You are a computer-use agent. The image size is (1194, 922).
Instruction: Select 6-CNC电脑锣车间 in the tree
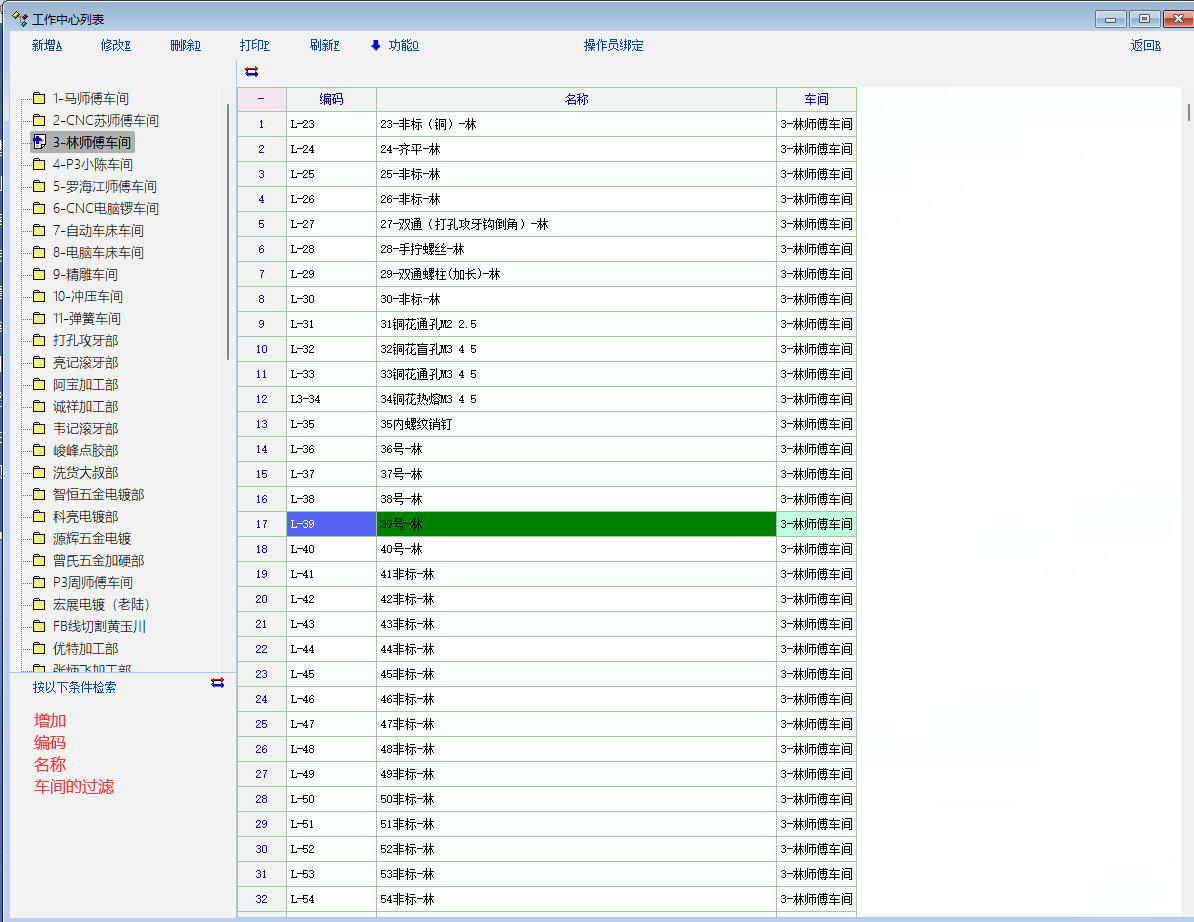click(105, 209)
